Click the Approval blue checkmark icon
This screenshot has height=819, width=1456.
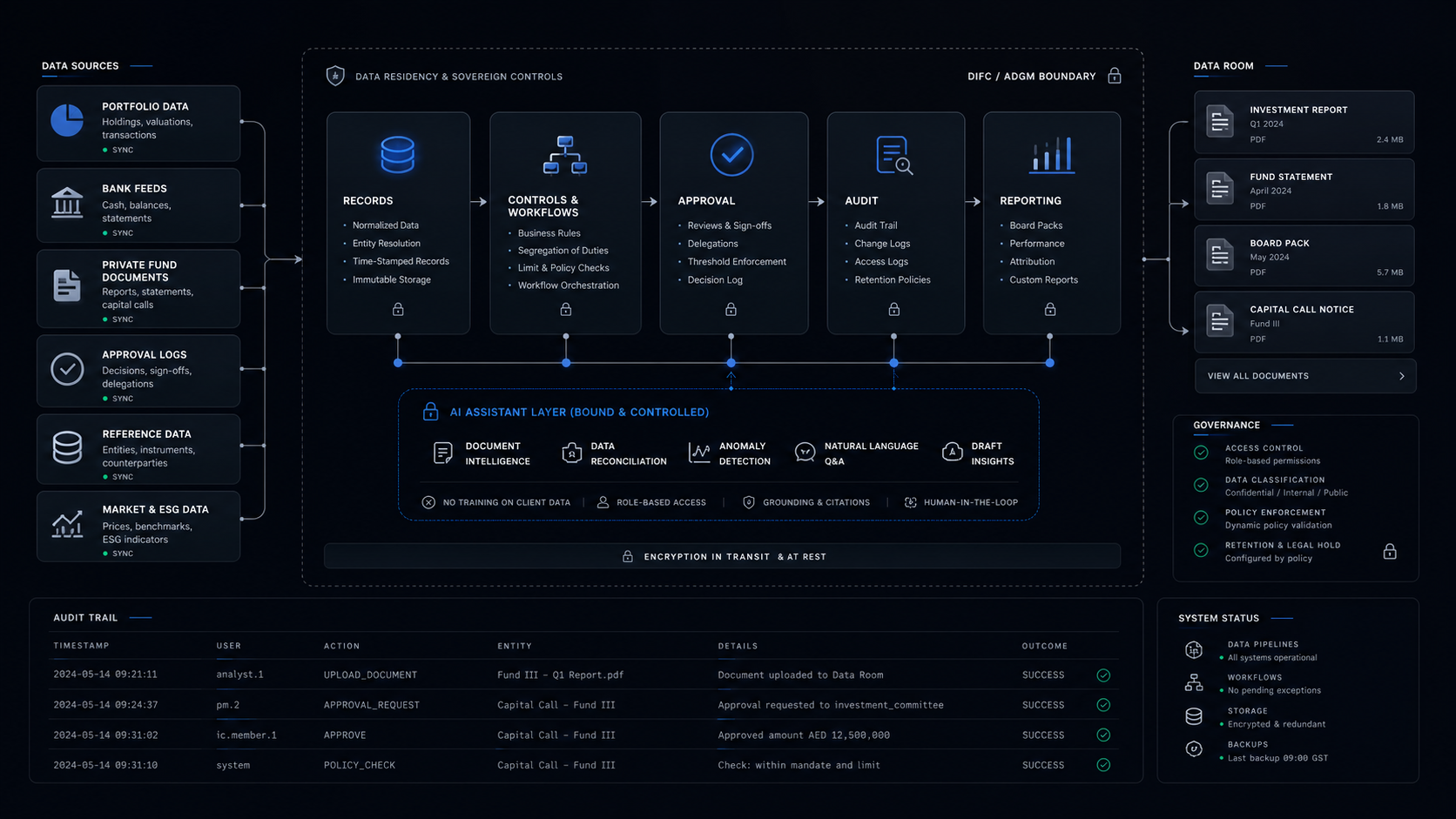[x=731, y=155]
